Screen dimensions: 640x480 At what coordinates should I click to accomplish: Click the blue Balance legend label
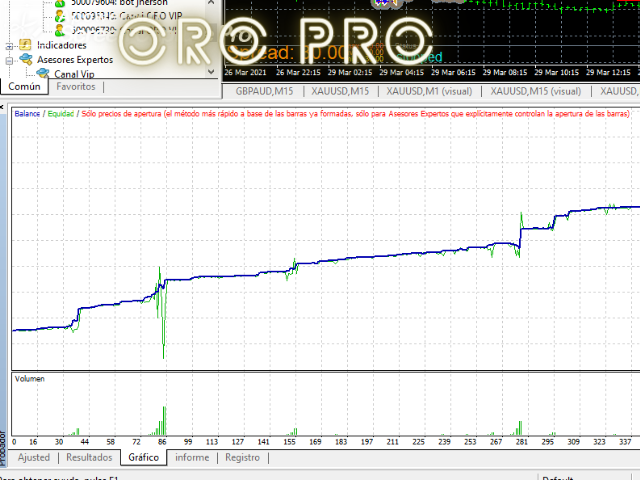point(27,113)
